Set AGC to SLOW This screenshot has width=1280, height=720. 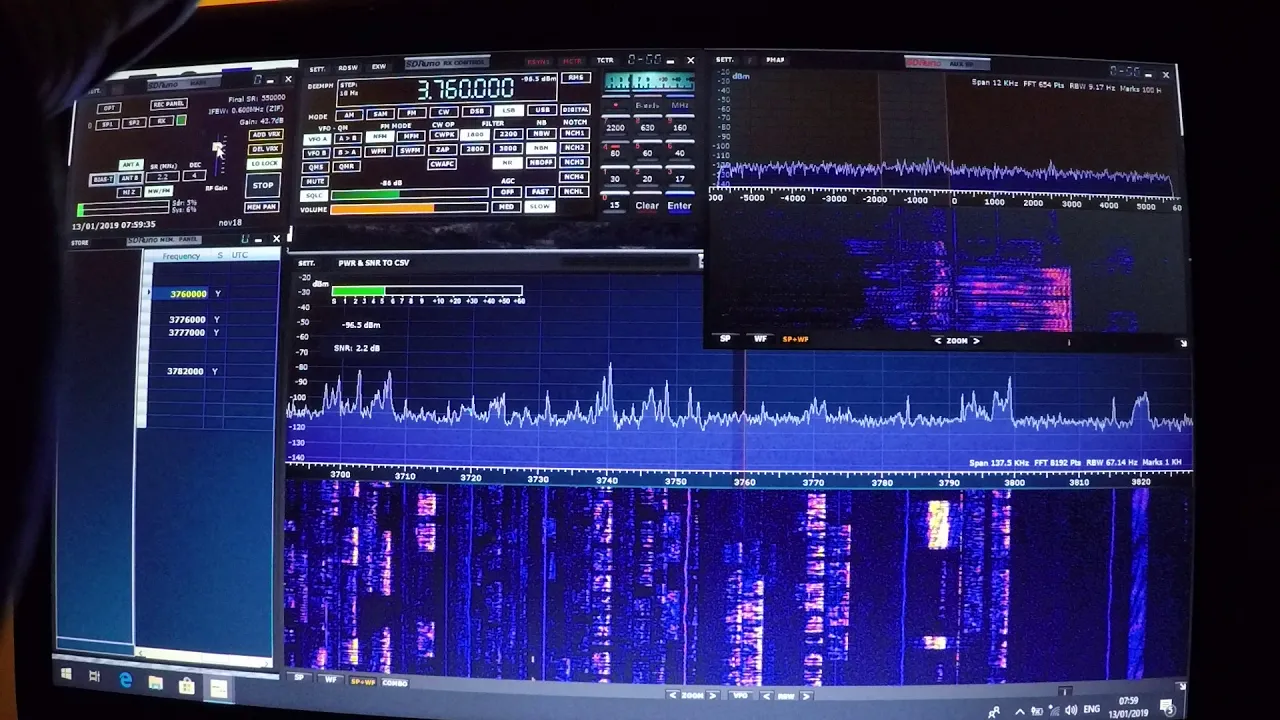[540, 206]
